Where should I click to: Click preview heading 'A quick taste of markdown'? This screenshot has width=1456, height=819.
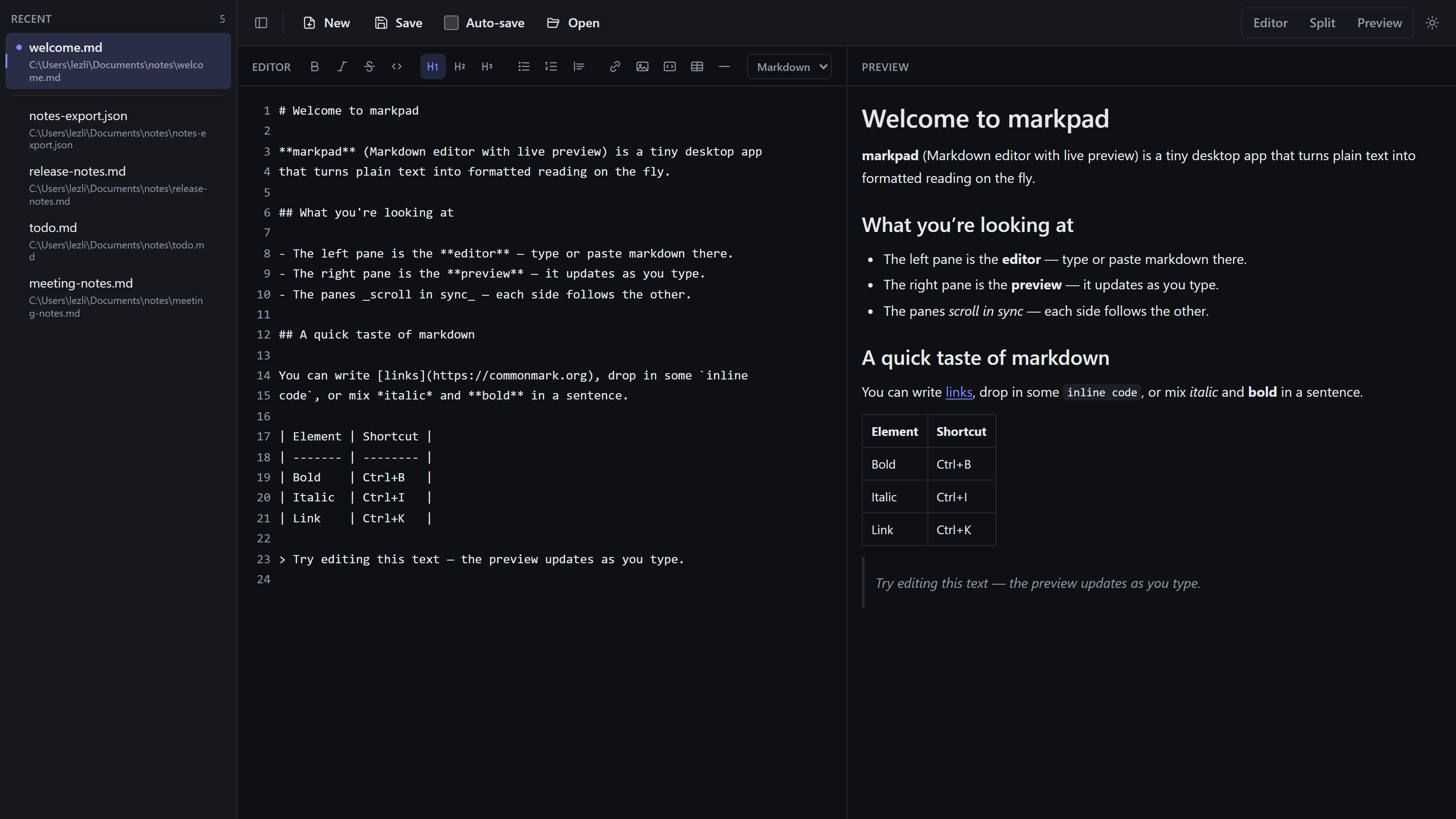click(985, 359)
